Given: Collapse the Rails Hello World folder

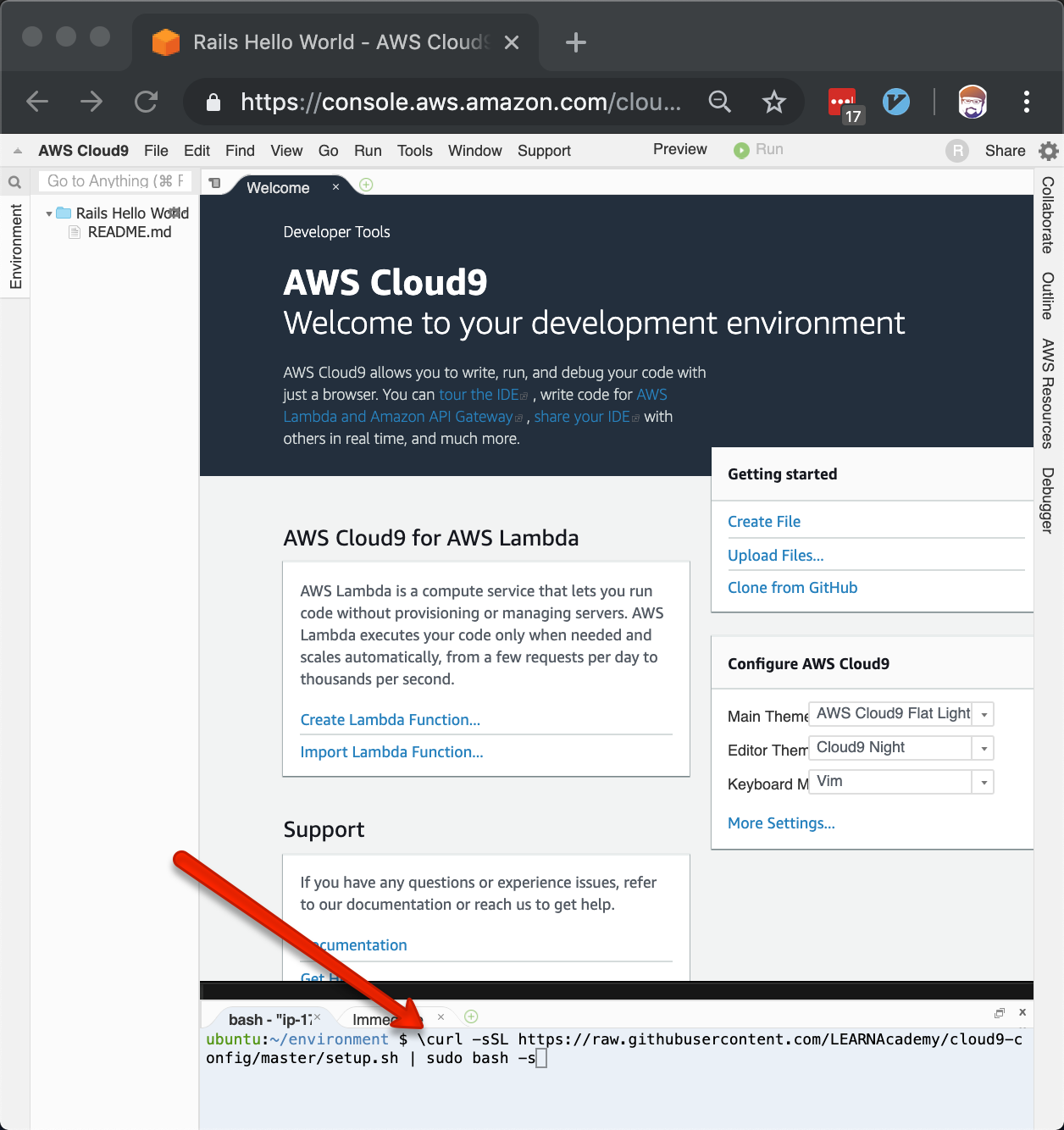Looking at the screenshot, I should point(49,213).
